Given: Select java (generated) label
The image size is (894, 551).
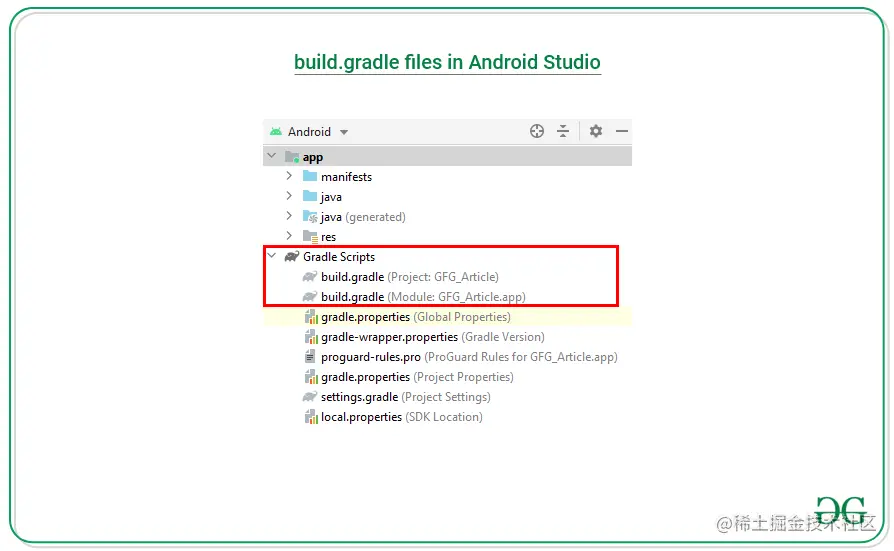Looking at the screenshot, I should [363, 217].
